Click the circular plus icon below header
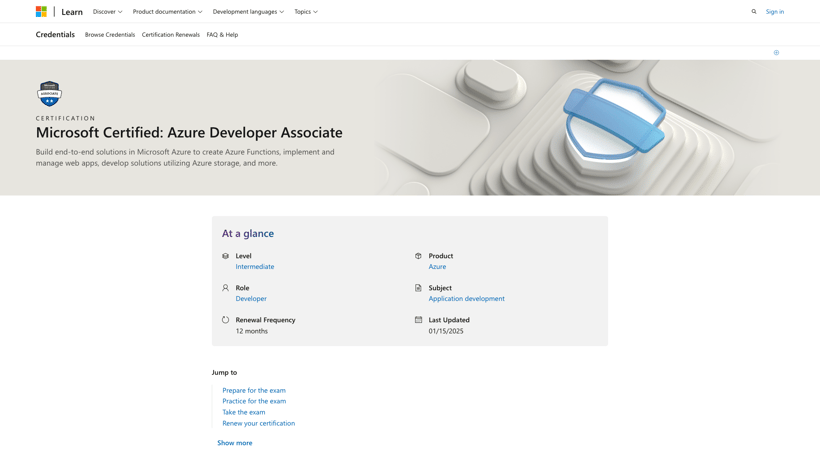This screenshot has height=461, width=820. (776, 53)
